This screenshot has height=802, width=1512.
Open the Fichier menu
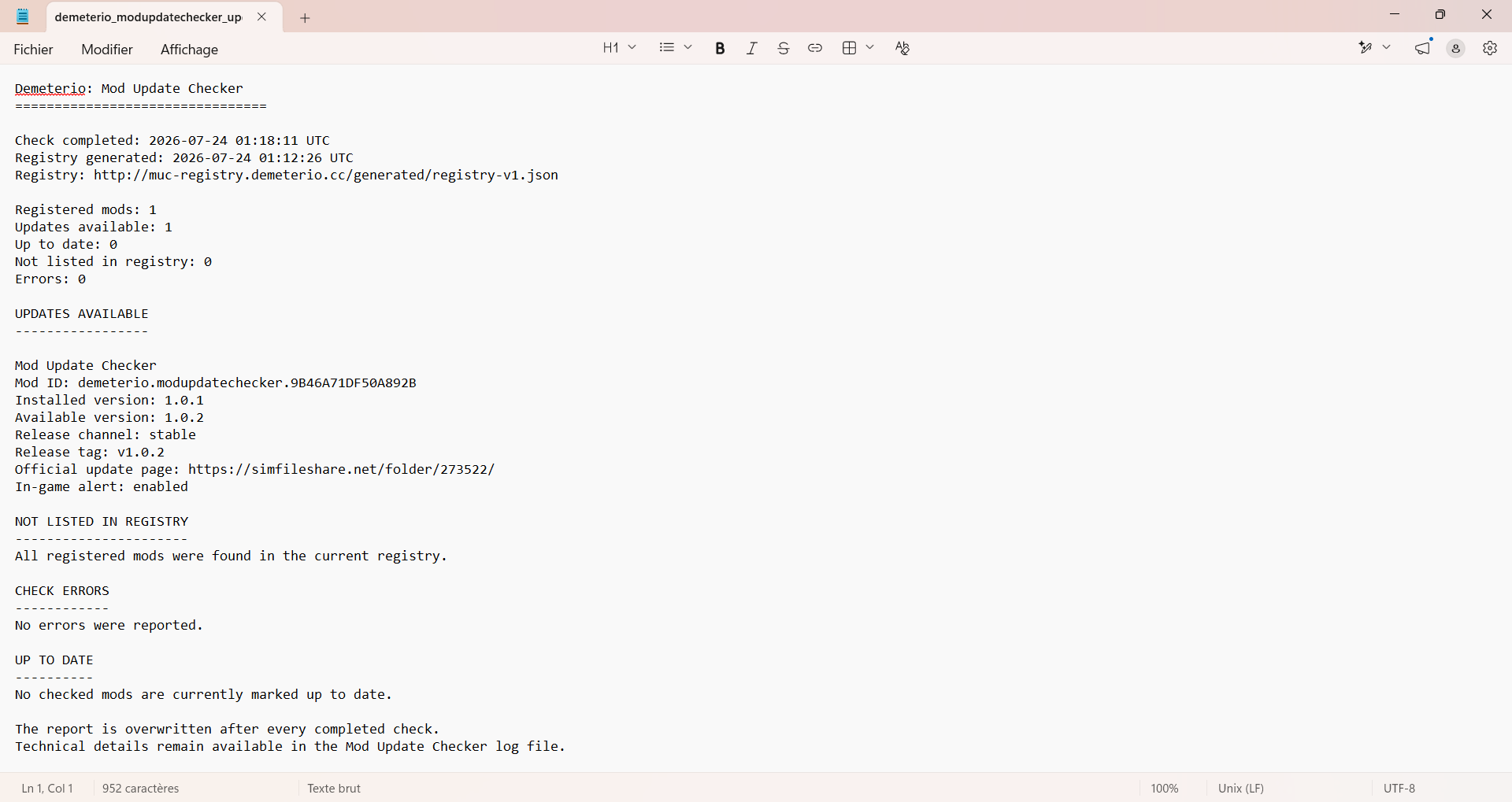[x=34, y=50]
